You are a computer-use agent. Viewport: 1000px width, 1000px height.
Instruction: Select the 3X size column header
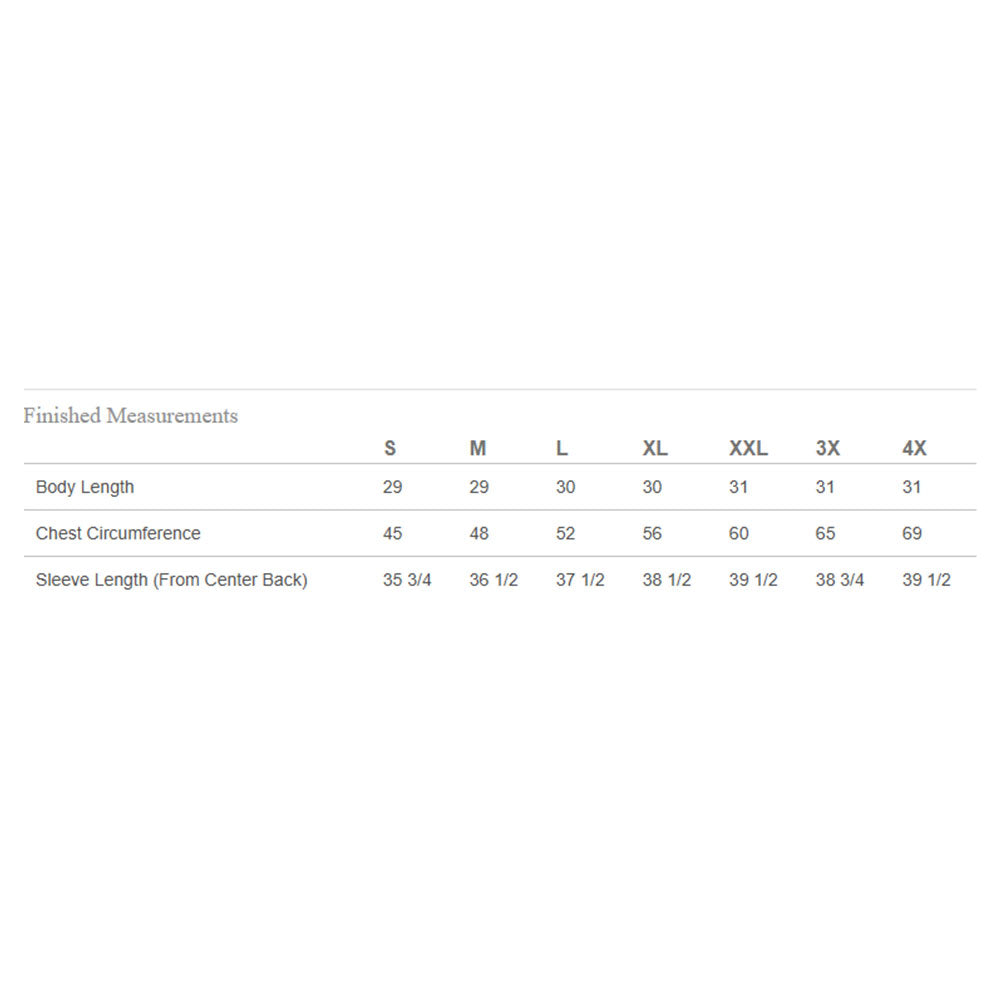pos(828,449)
